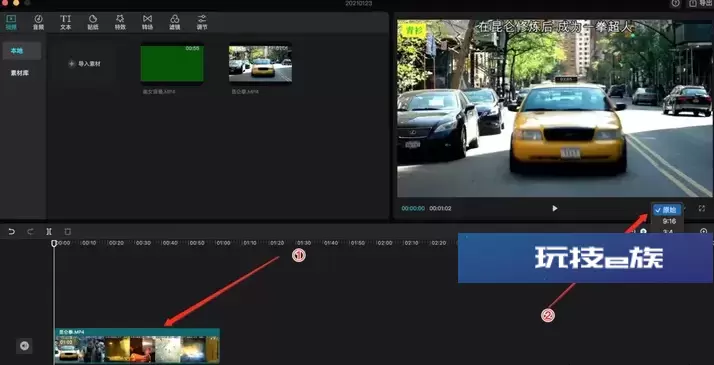Click the video preview canvas
This screenshot has width=714, height=365.
pos(554,108)
